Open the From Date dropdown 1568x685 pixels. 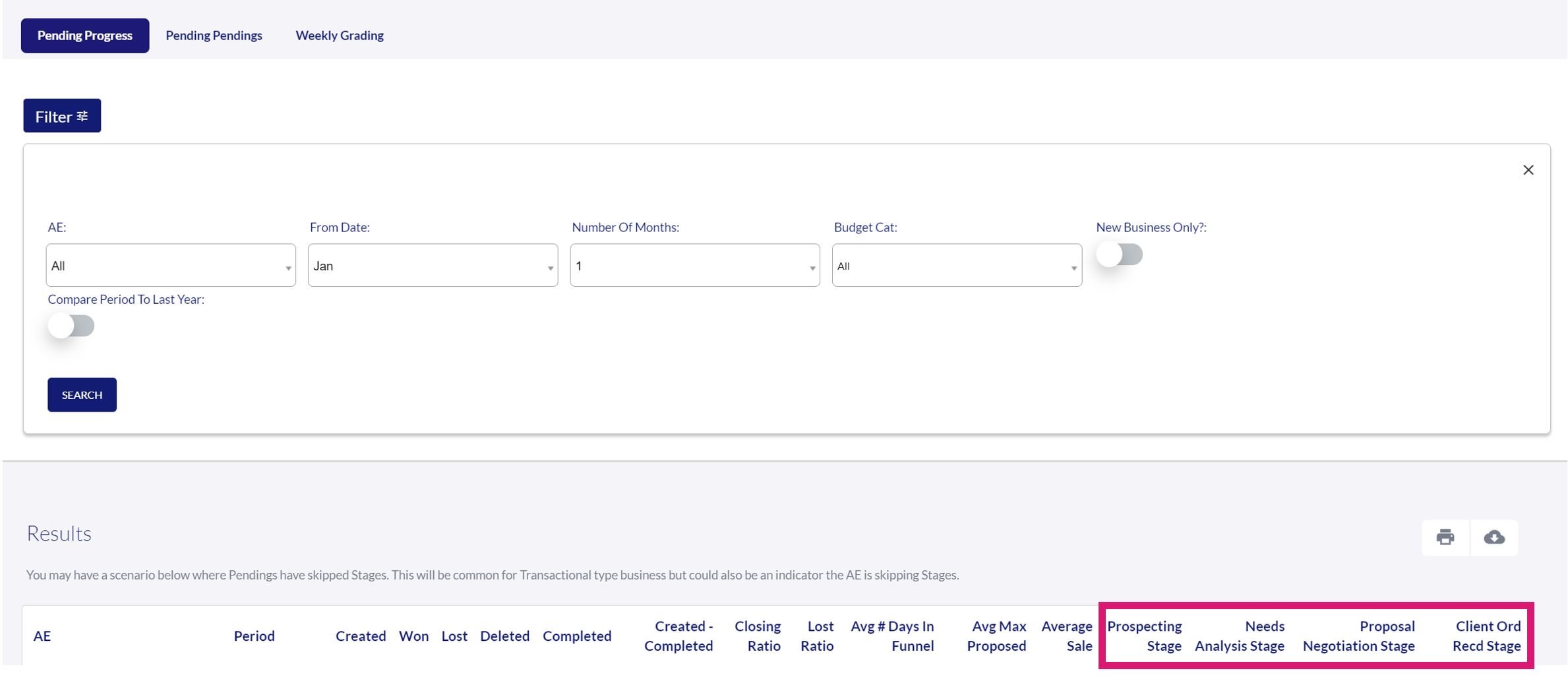click(433, 265)
